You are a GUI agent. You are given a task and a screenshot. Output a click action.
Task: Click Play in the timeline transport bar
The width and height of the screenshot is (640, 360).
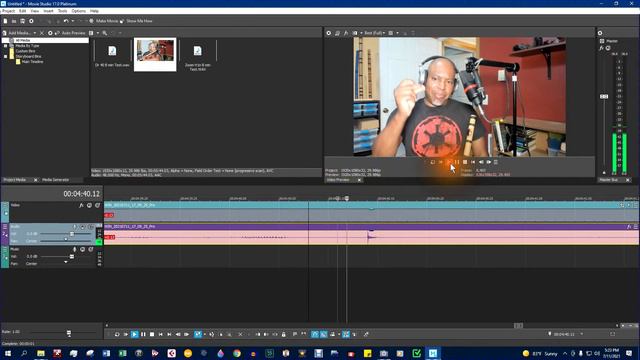coord(135,334)
